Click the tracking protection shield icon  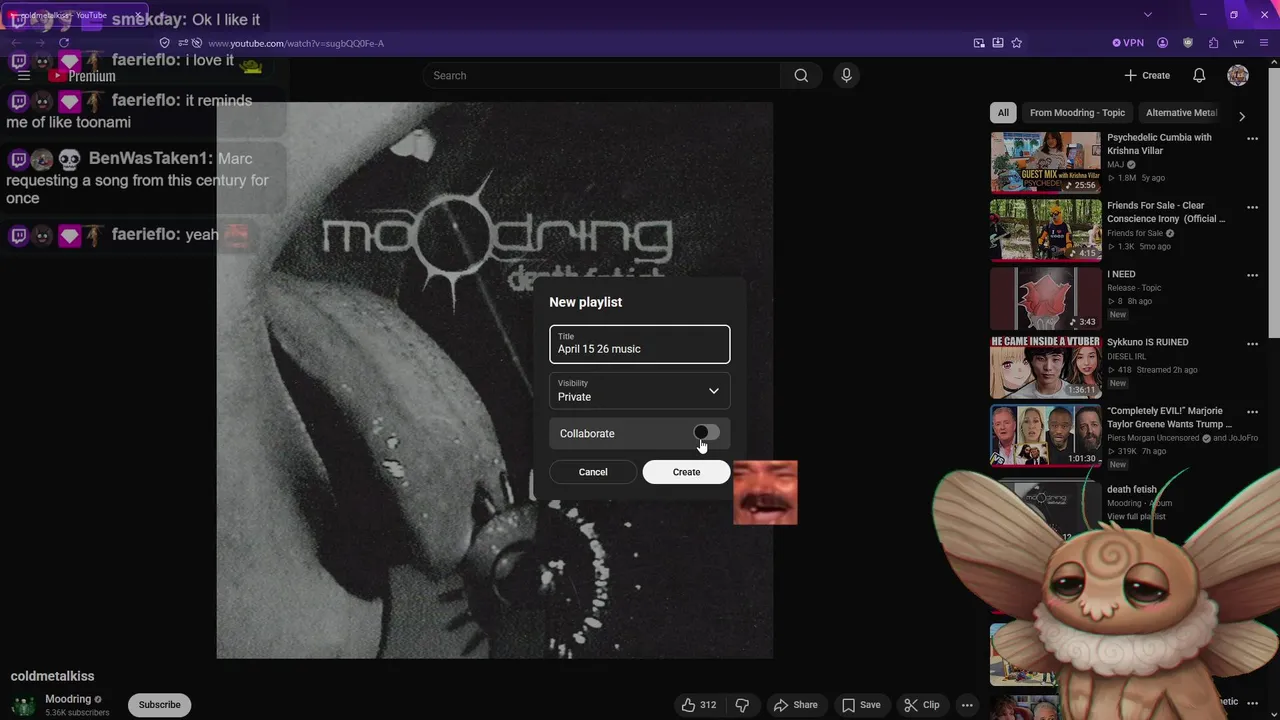tap(165, 43)
